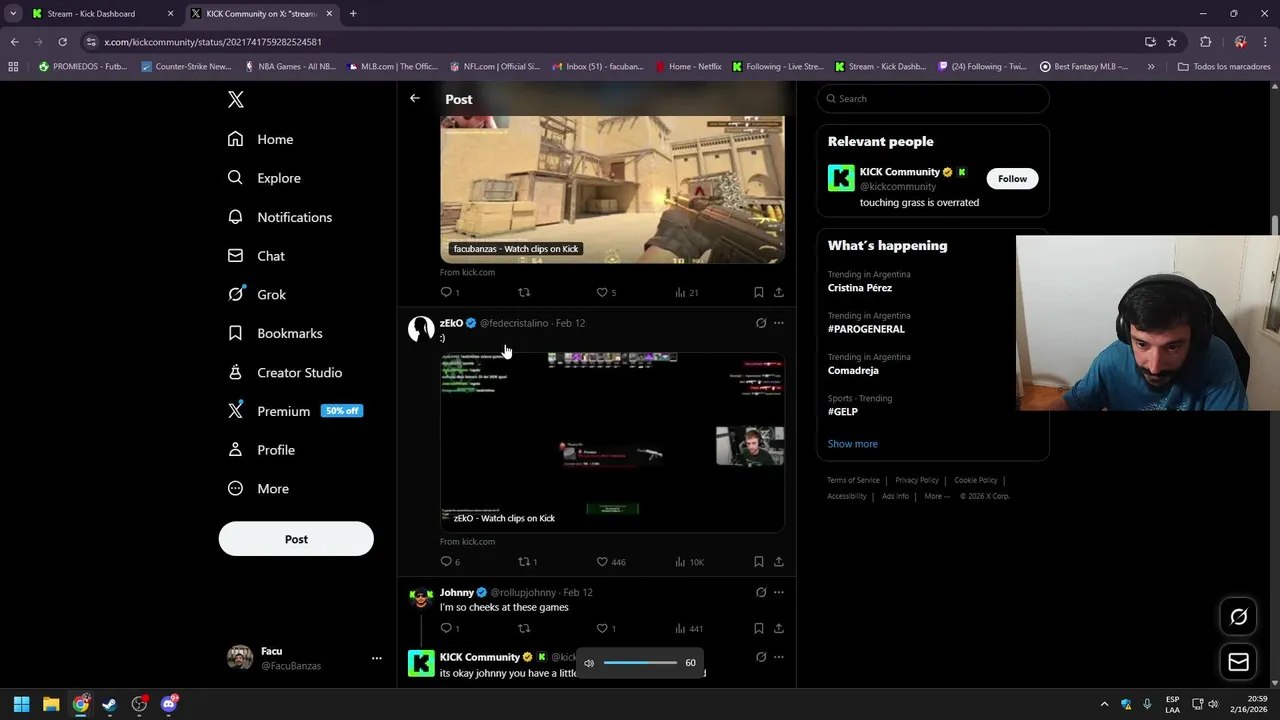Open three-dot menu on zEkO's post
This screenshot has width=1280, height=720.
(779, 323)
